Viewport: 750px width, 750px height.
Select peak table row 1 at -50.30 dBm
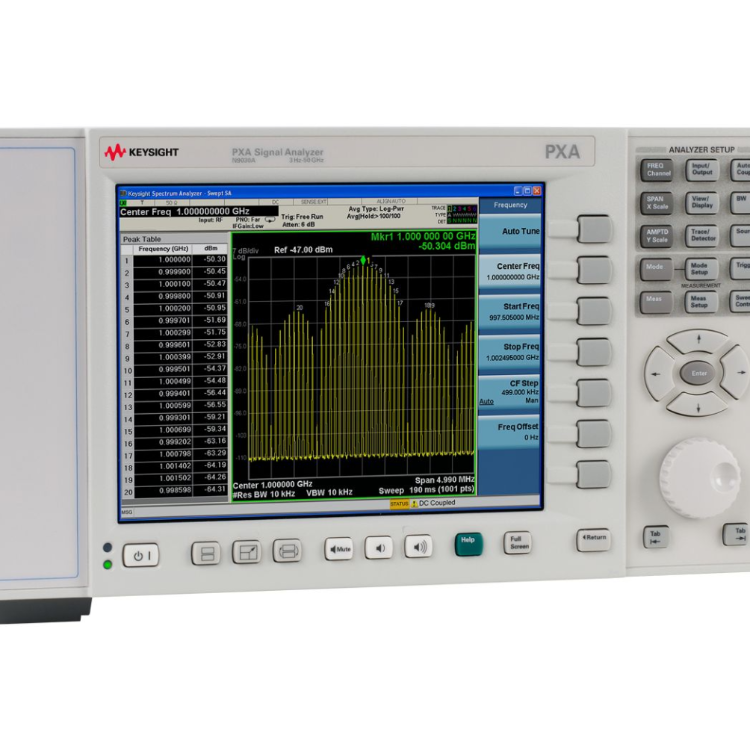[175, 260]
